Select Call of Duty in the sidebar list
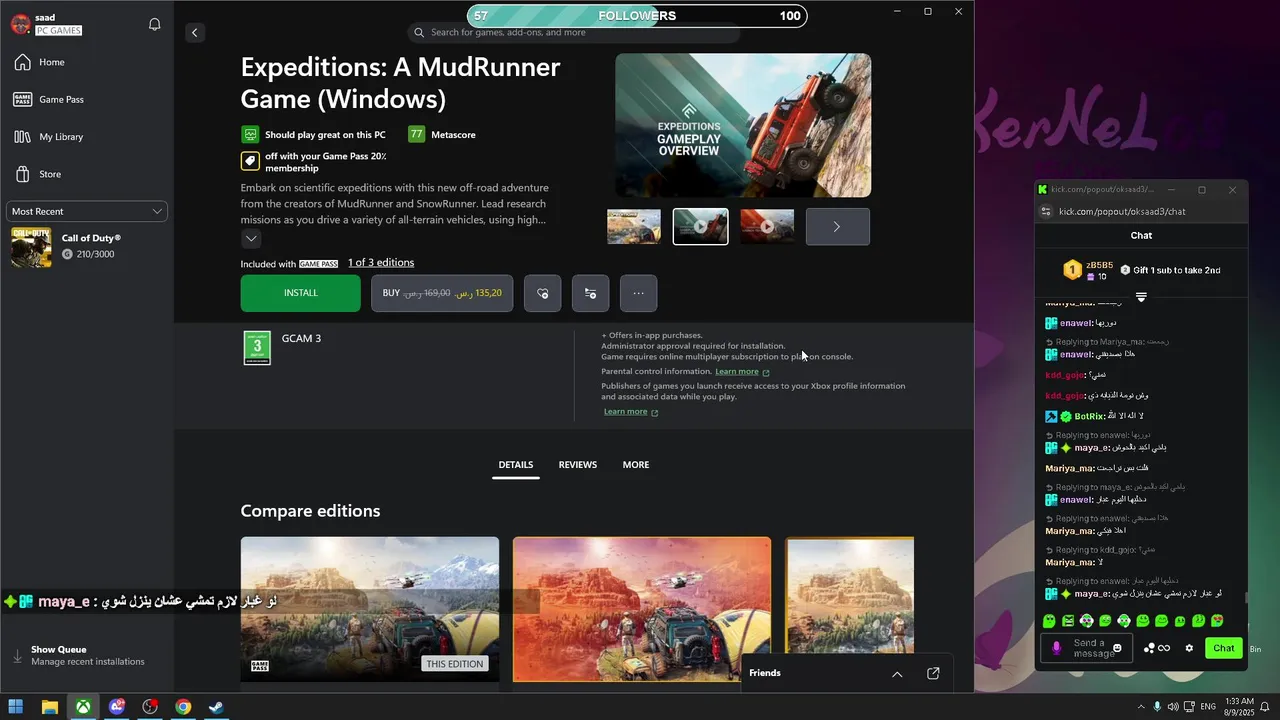Image resolution: width=1280 pixels, height=720 pixels. 87,247
